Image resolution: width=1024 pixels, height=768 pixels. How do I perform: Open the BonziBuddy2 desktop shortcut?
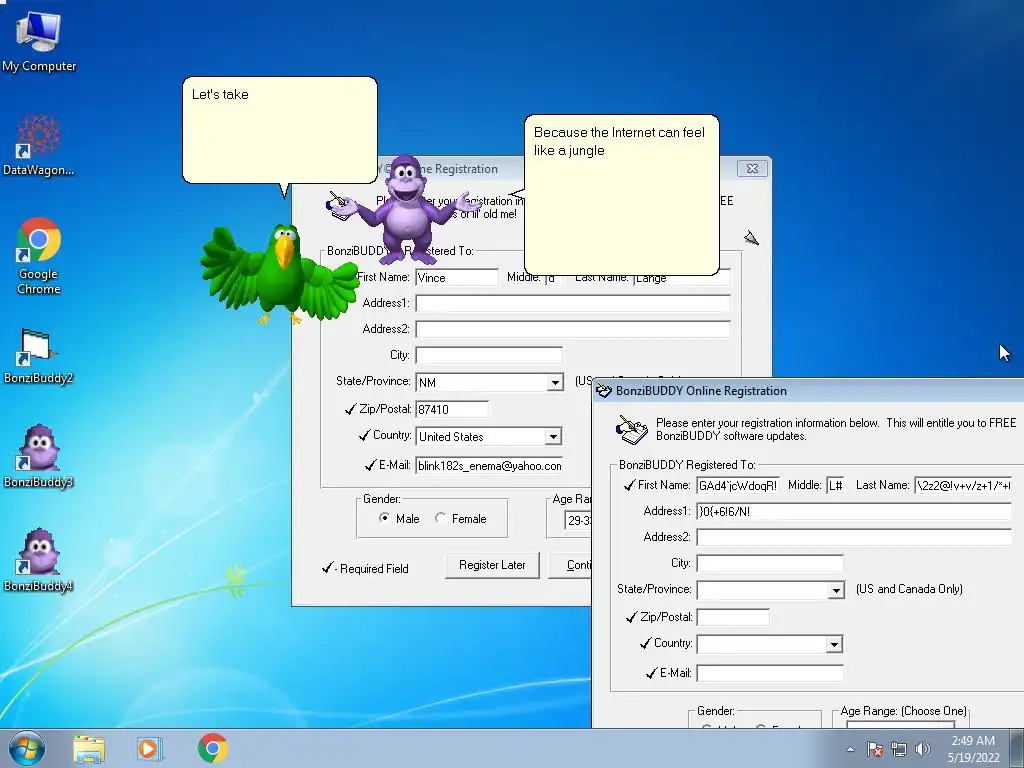[39, 356]
